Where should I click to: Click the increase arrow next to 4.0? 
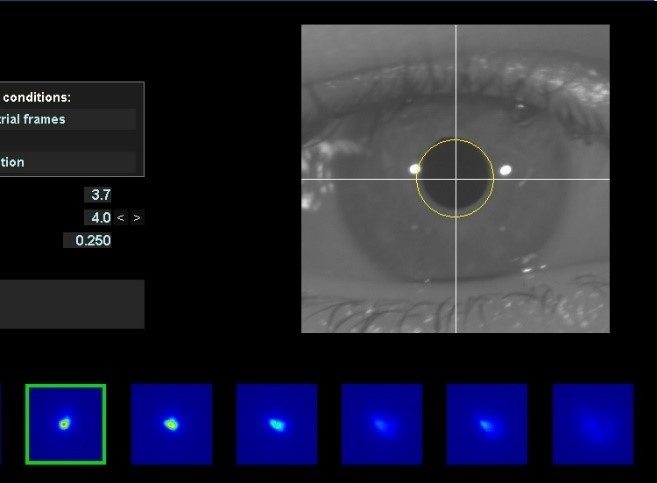click(137, 218)
